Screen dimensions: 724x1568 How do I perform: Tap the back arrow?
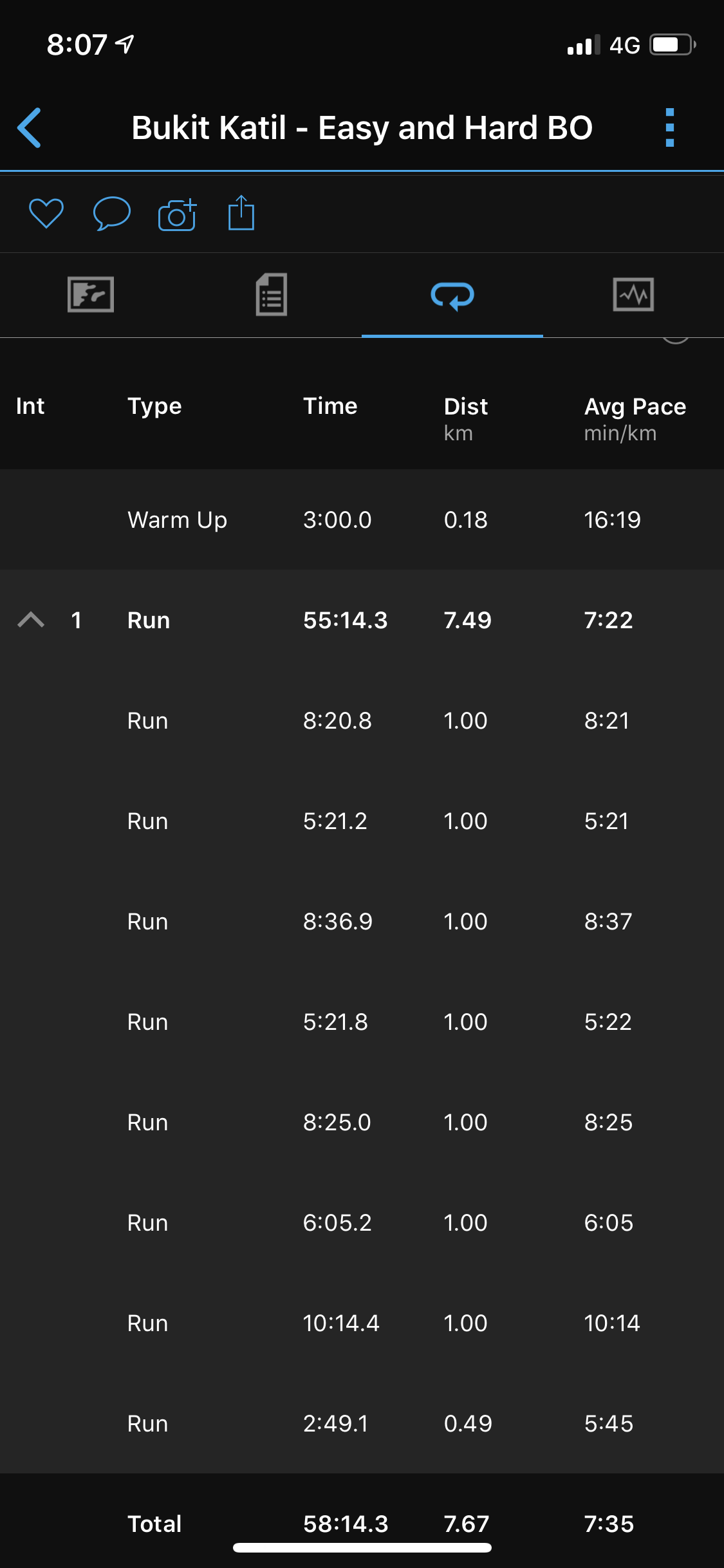click(30, 127)
